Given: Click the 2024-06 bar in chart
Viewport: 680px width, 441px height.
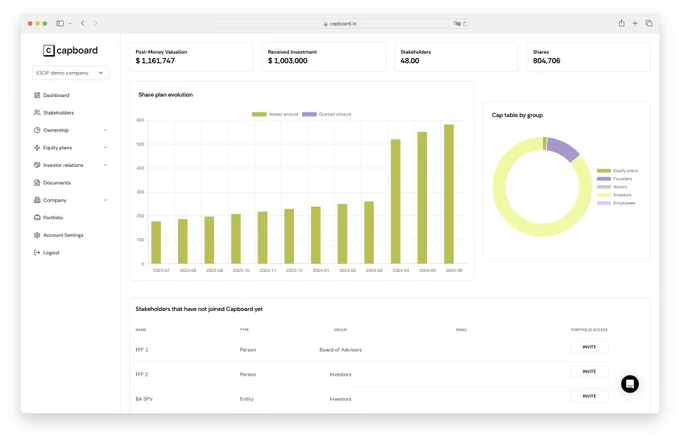Looking at the screenshot, I should [449, 194].
